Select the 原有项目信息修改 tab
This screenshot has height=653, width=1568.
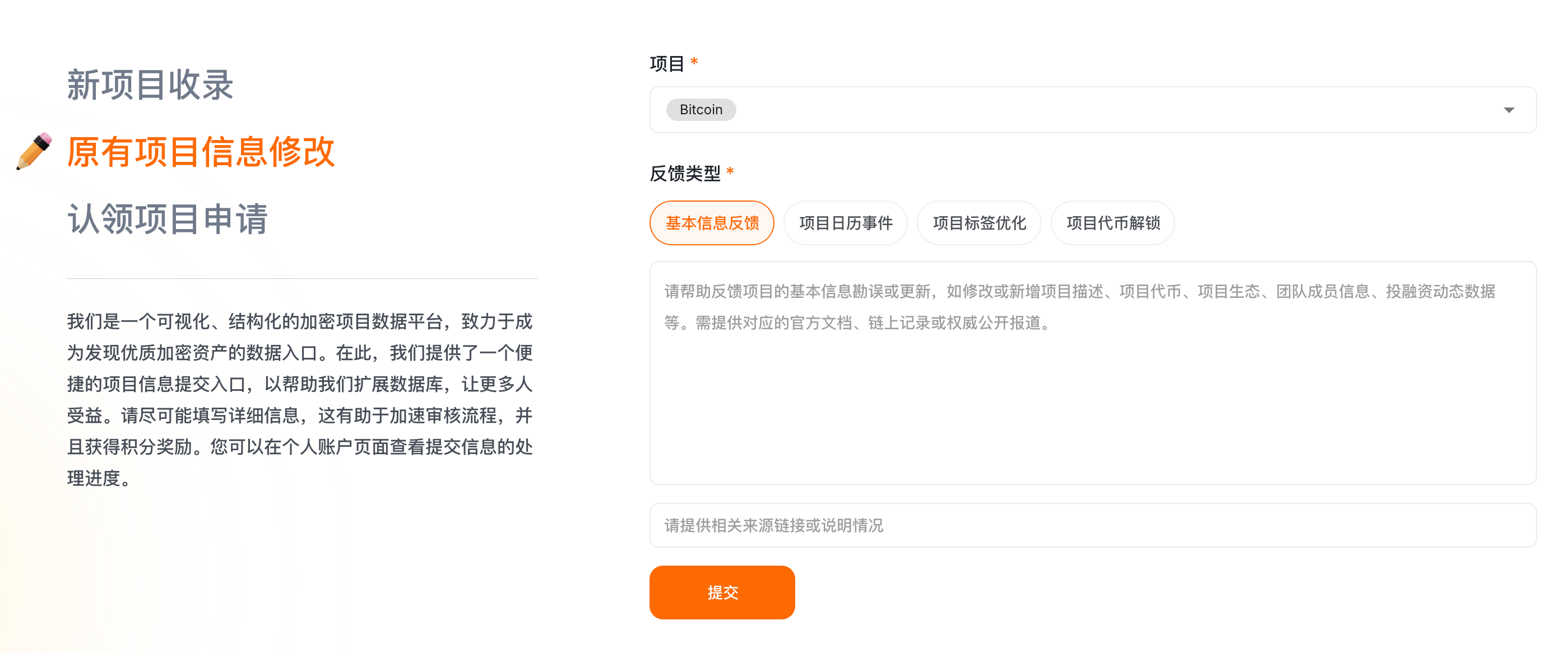tap(201, 152)
